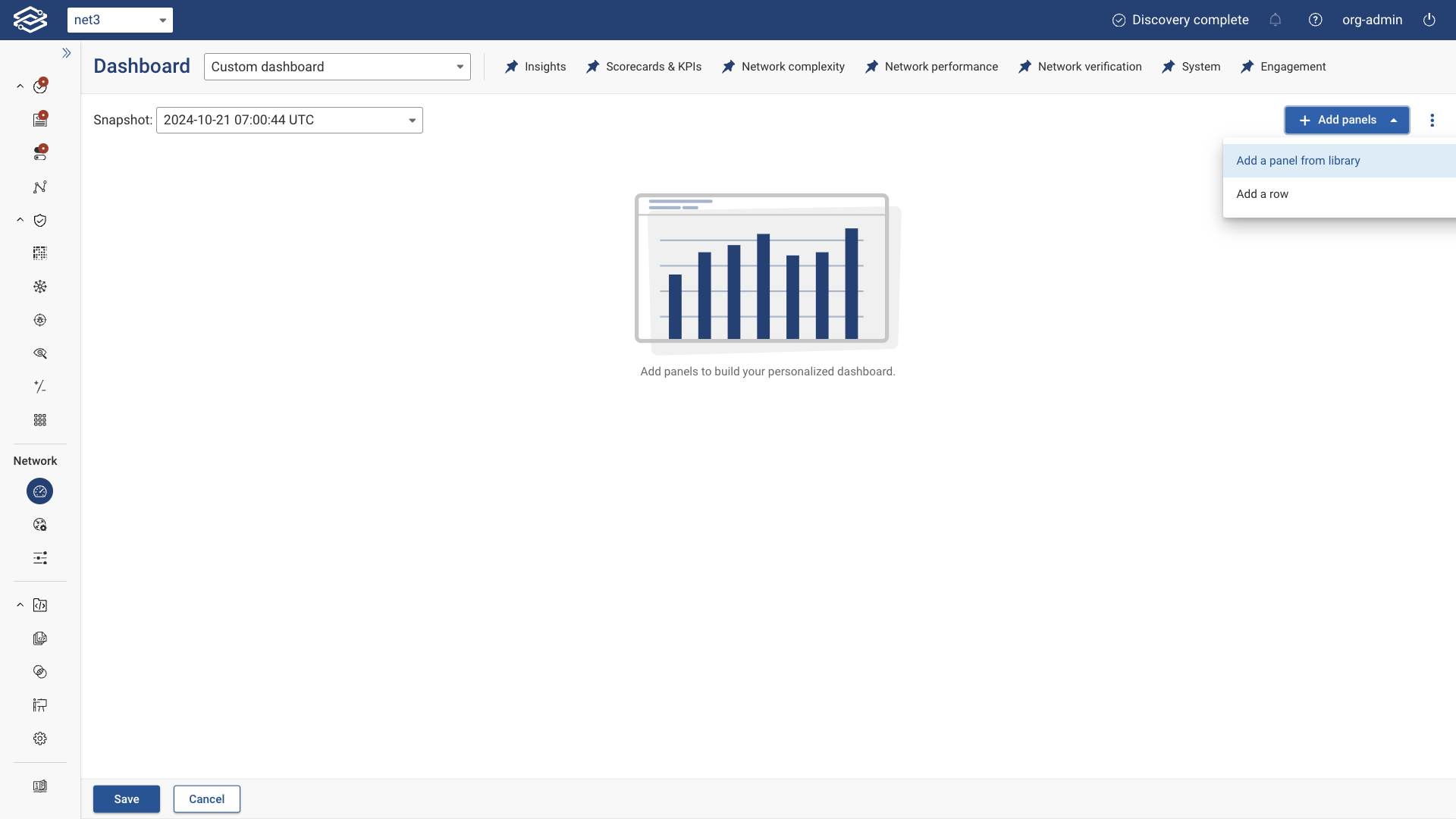This screenshot has width=1456, height=819.
Task: Open the net3 network dropdown
Action: [x=120, y=20]
